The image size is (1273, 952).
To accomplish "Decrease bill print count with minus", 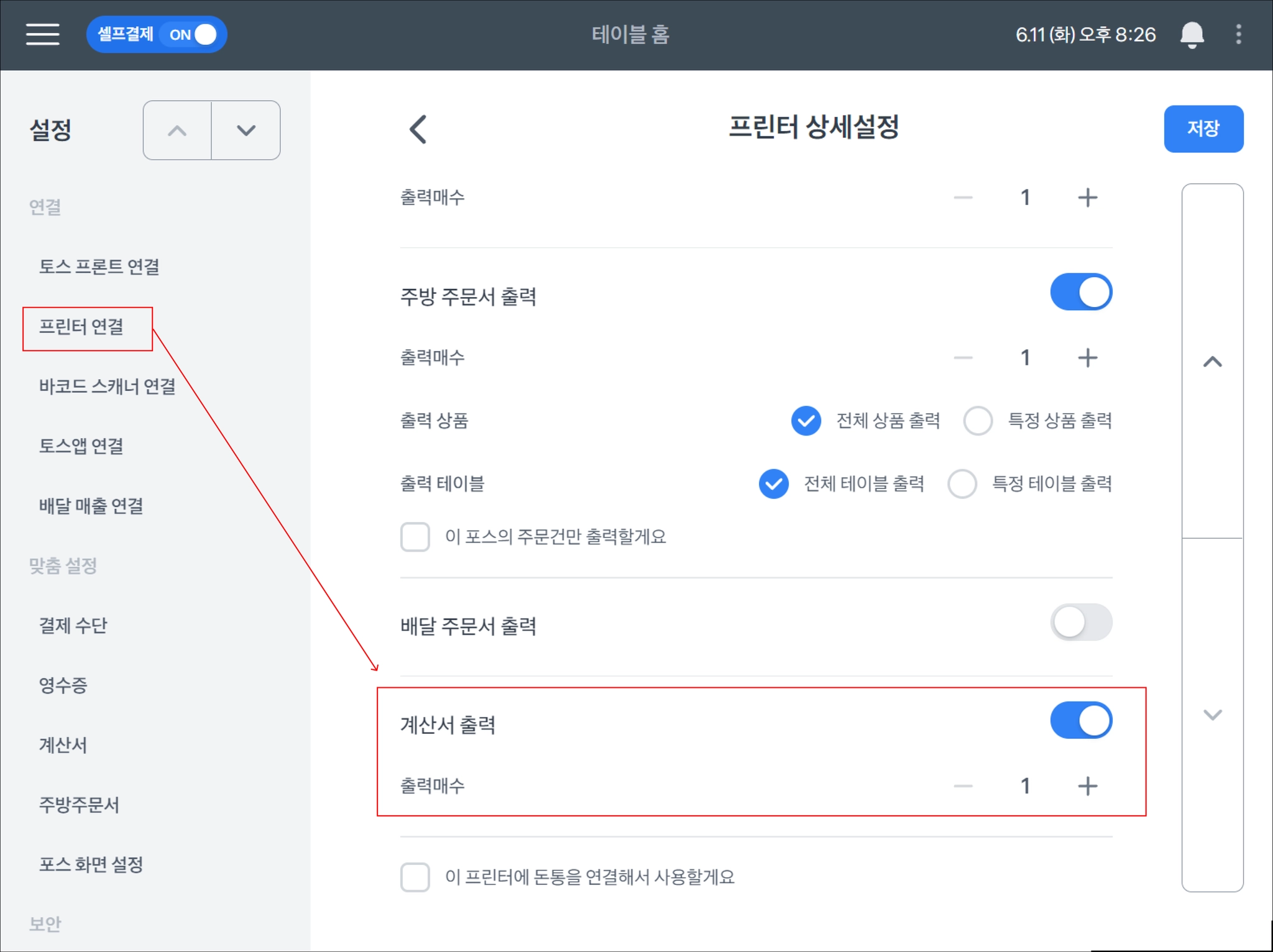I will tap(963, 786).
